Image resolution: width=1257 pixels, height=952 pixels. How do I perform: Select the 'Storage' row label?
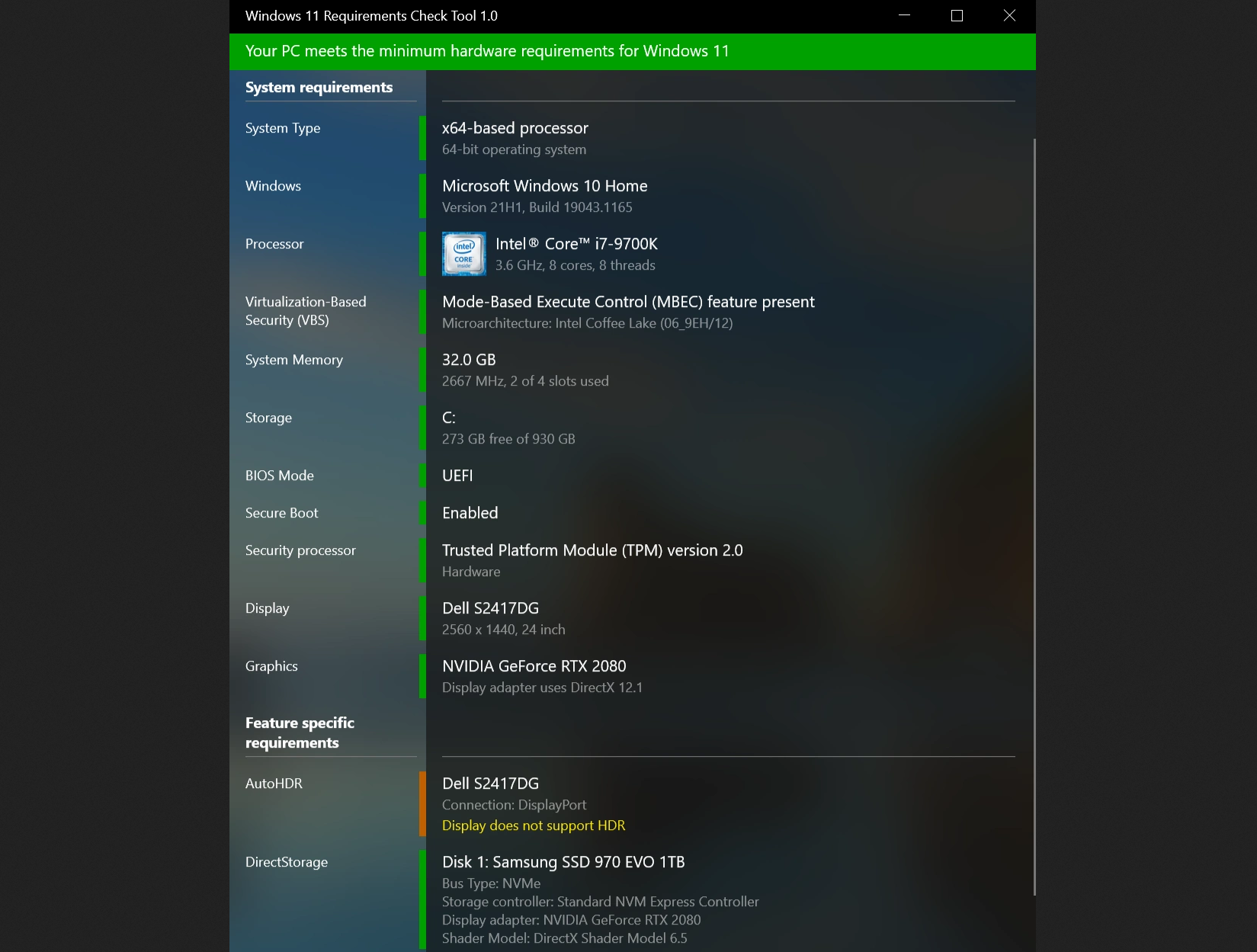pyautogui.click(x=268, y=418)
